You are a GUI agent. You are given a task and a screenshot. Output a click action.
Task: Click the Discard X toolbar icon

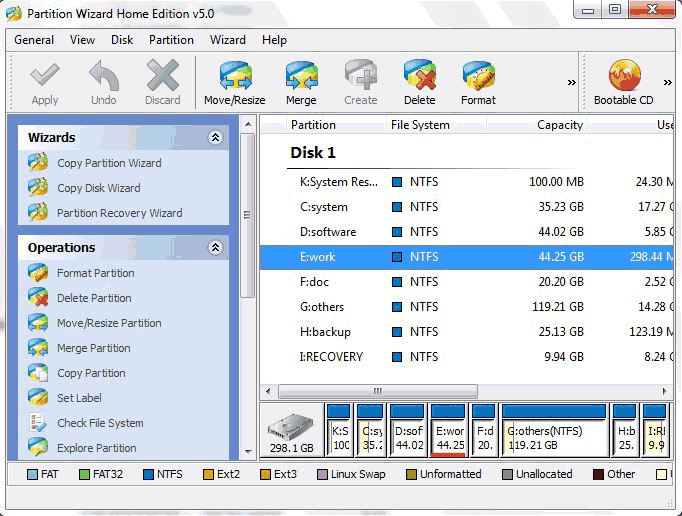coord(163,75)
